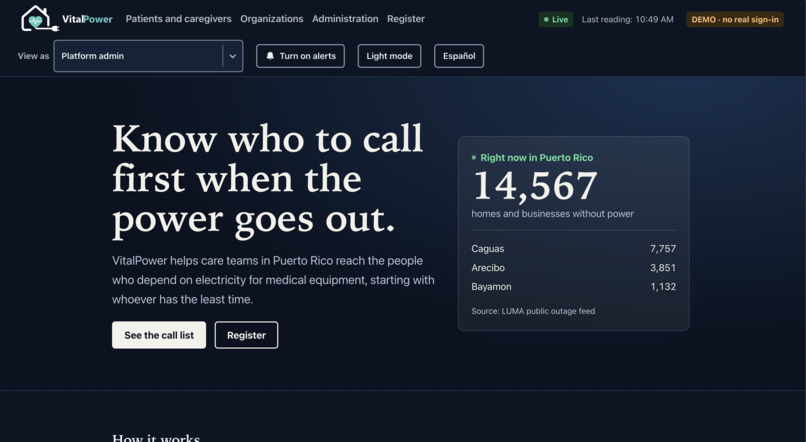806x442 pixels.
Task: Click the 14,567 outage count
Action: pos(535,186)
